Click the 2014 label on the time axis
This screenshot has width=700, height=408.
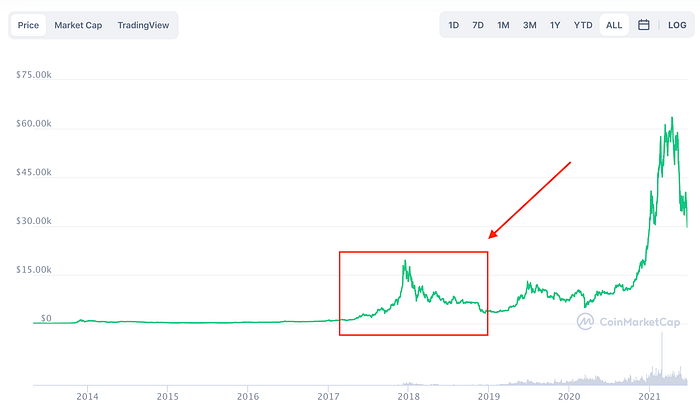87,396
